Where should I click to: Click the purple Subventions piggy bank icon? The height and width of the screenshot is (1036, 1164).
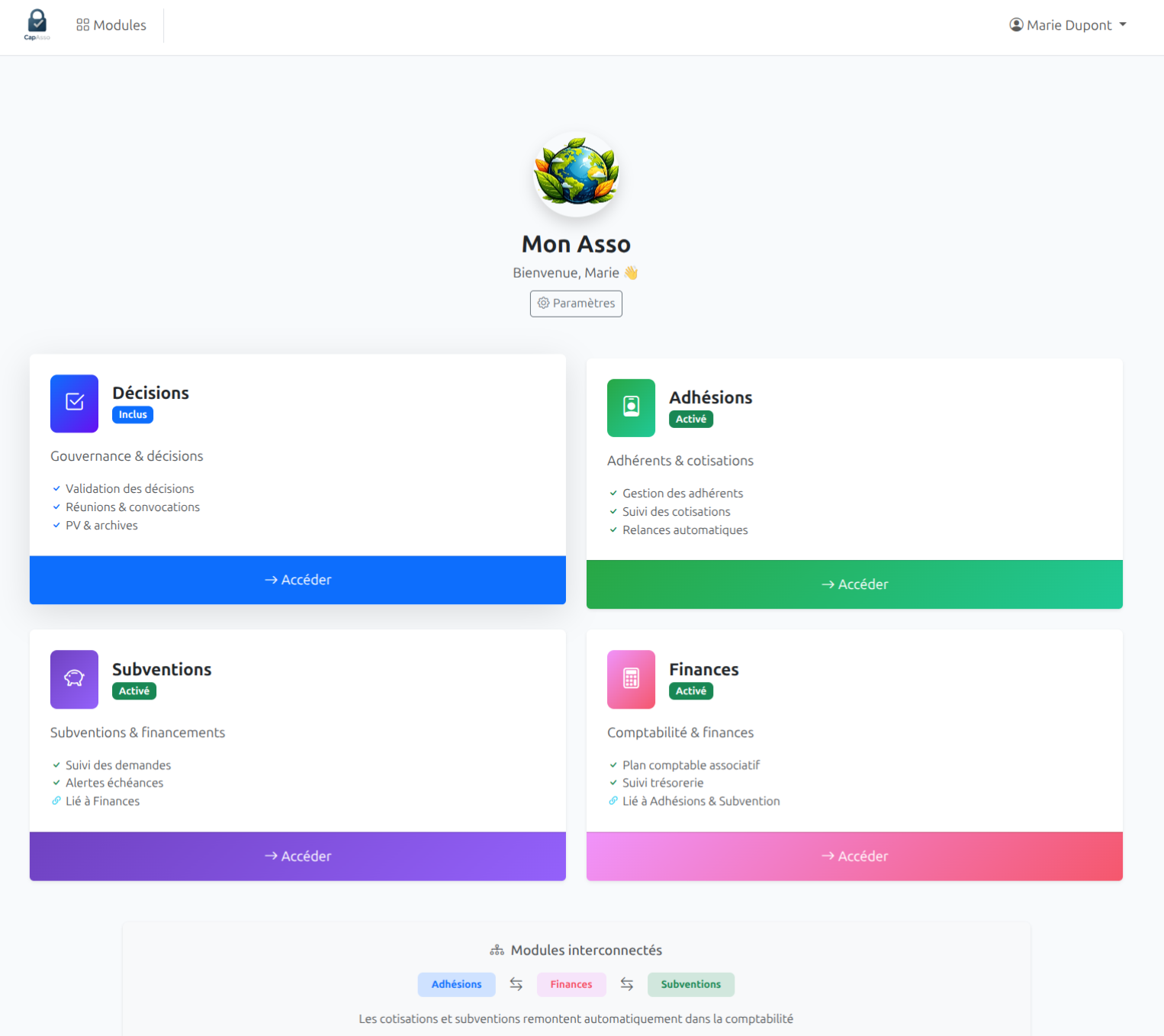(x=74, y=679)
